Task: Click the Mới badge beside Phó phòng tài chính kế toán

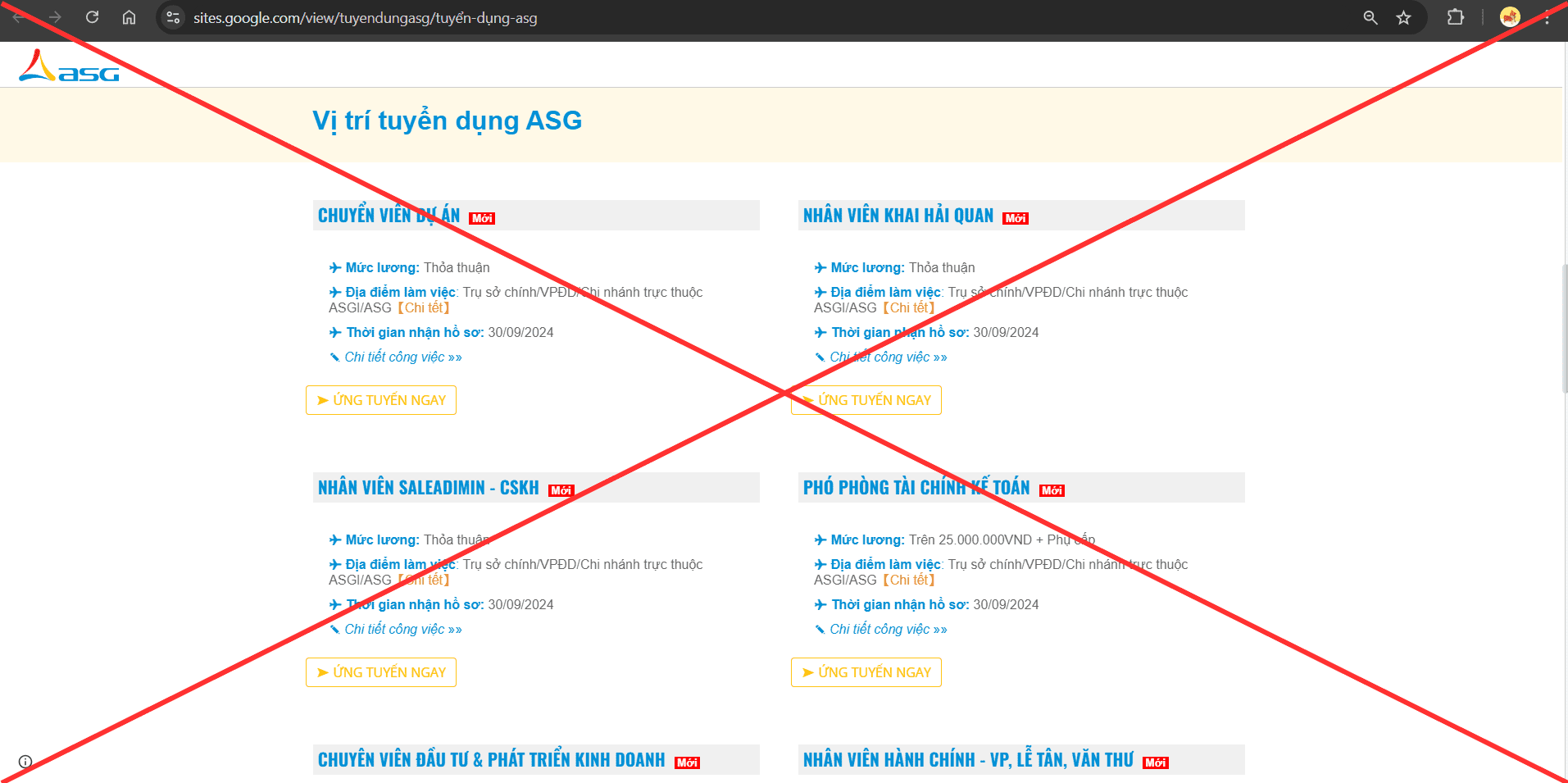Action: 1052,490
